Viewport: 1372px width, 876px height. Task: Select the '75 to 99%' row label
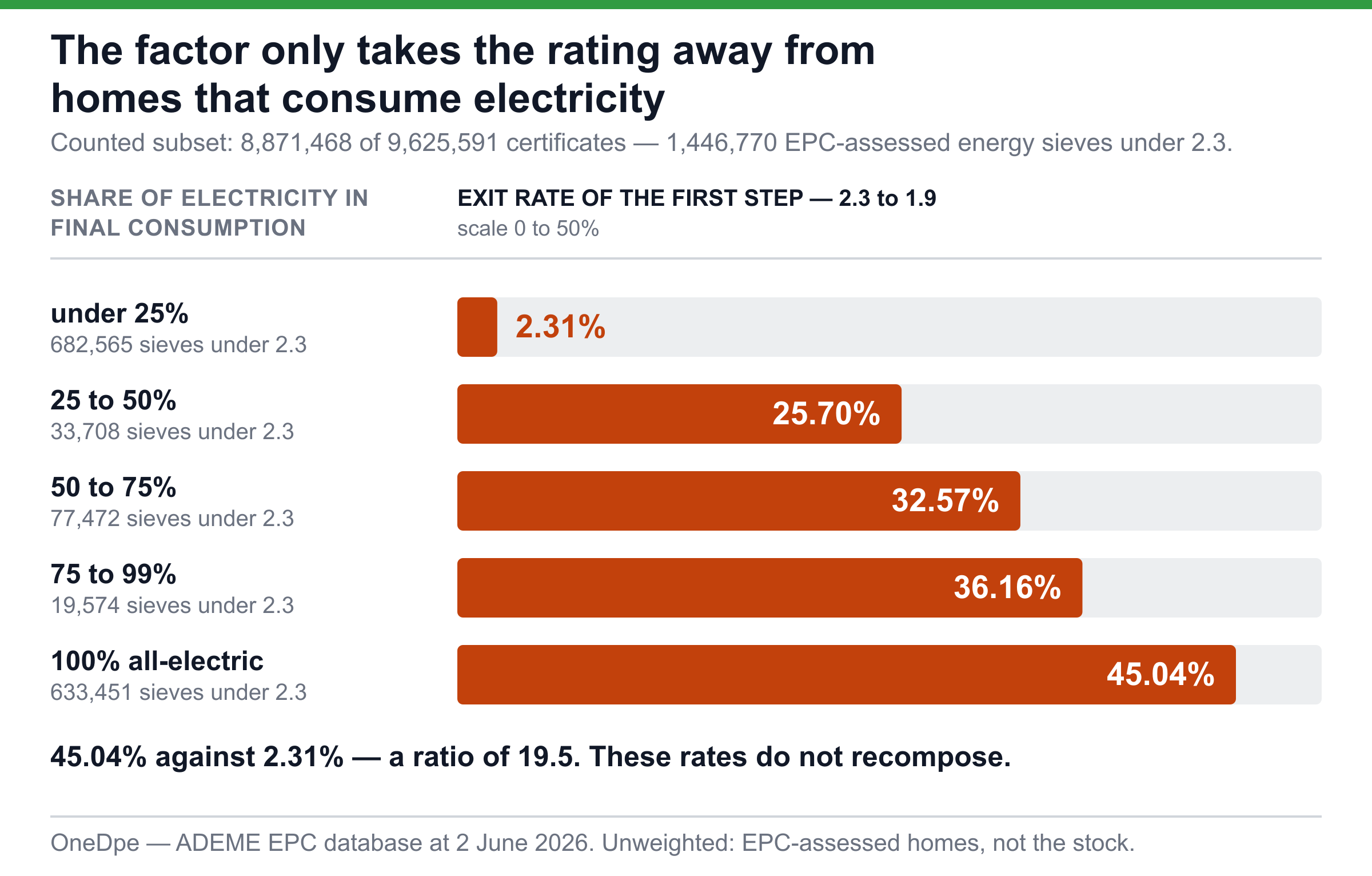(113, 574)
